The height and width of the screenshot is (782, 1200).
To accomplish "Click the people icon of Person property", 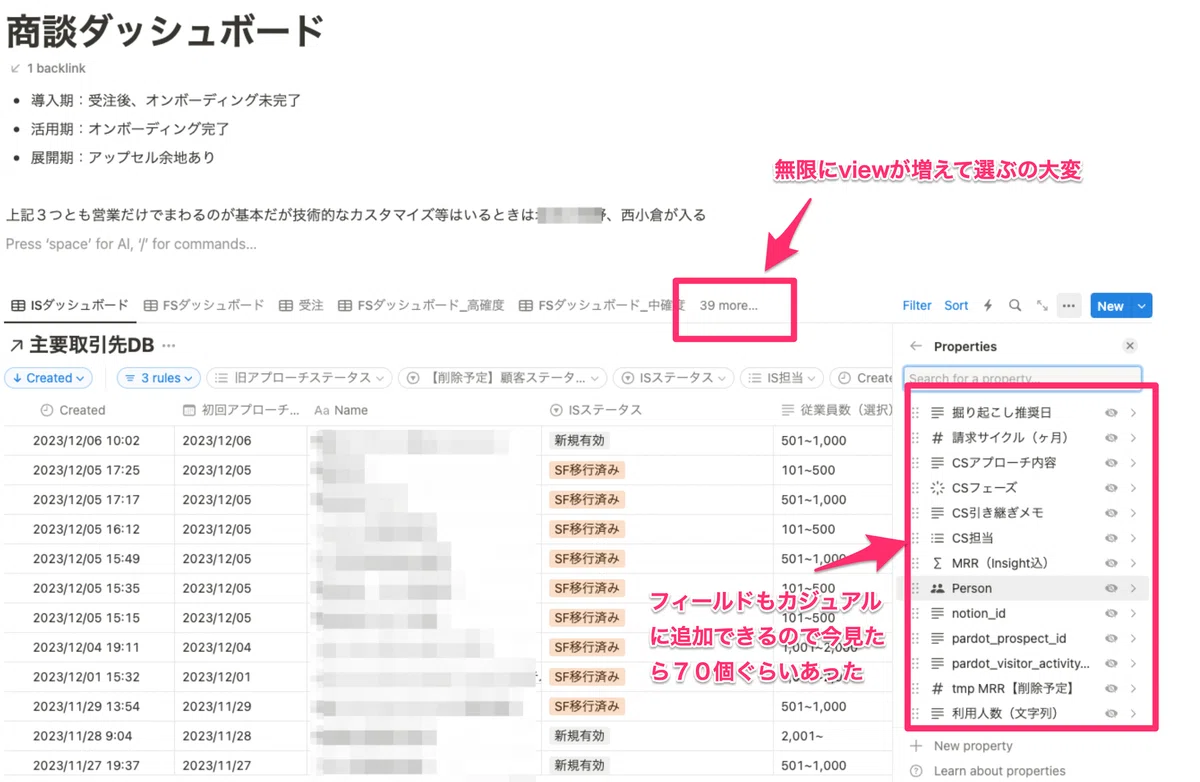I will (x=937, y=588).
